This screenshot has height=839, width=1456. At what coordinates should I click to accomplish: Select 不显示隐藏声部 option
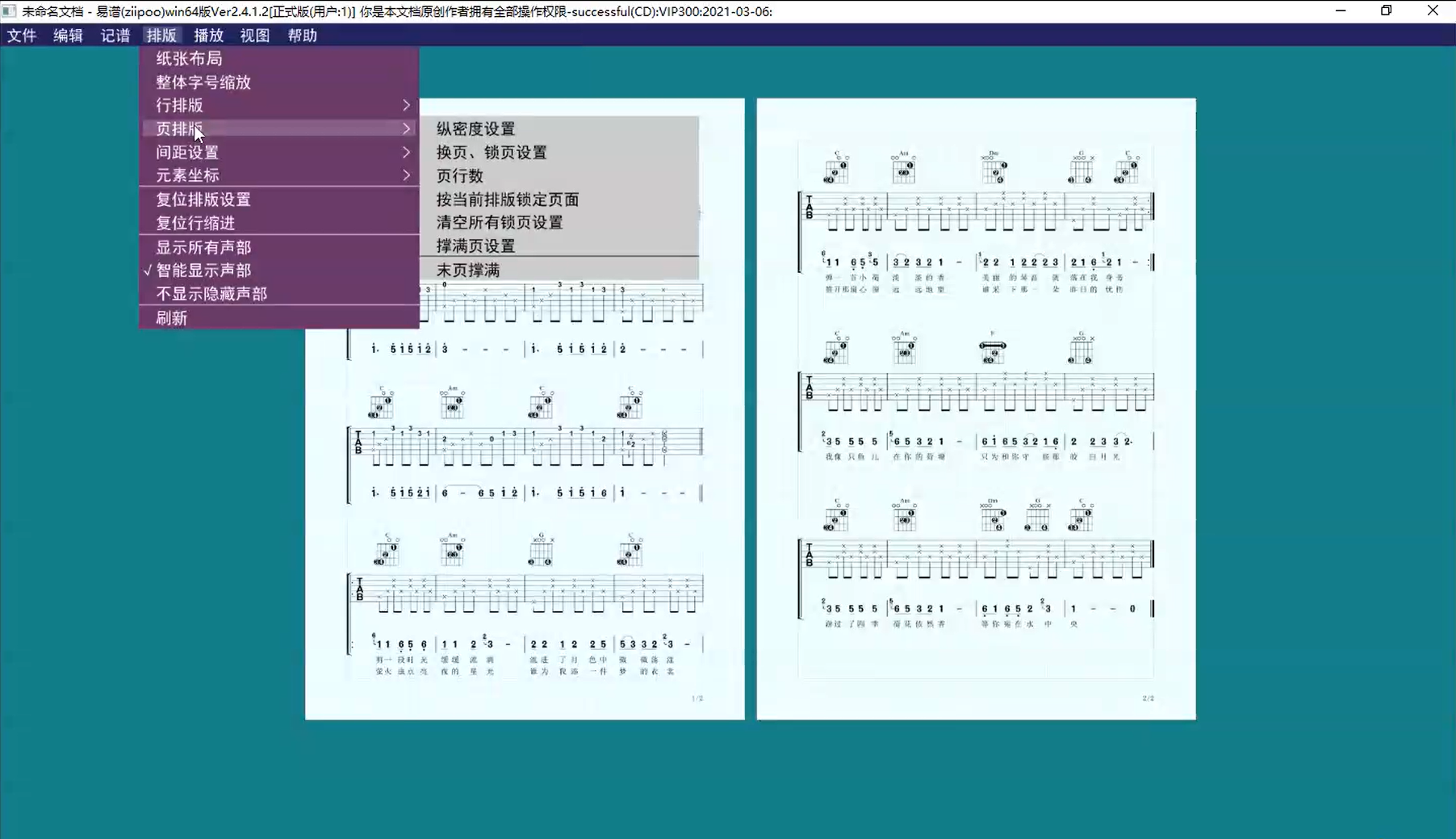211,294
